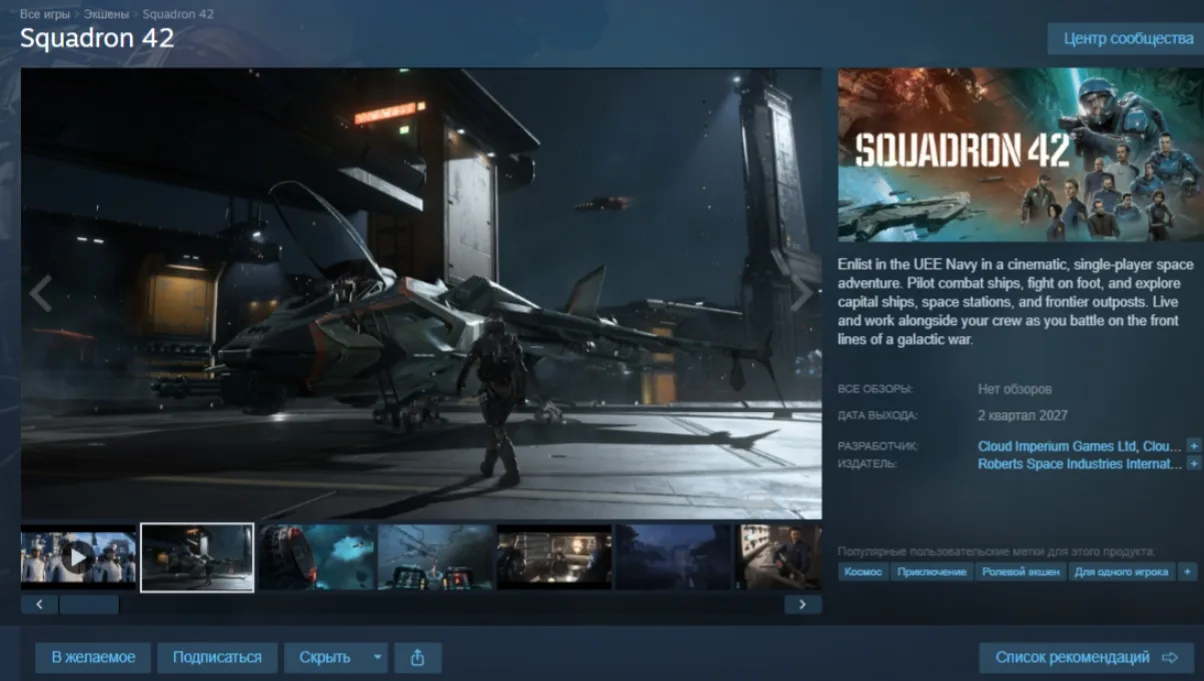Click the Нет обзоров text
Viewport: 1204px width, 681px height.
coord(1014,389)
